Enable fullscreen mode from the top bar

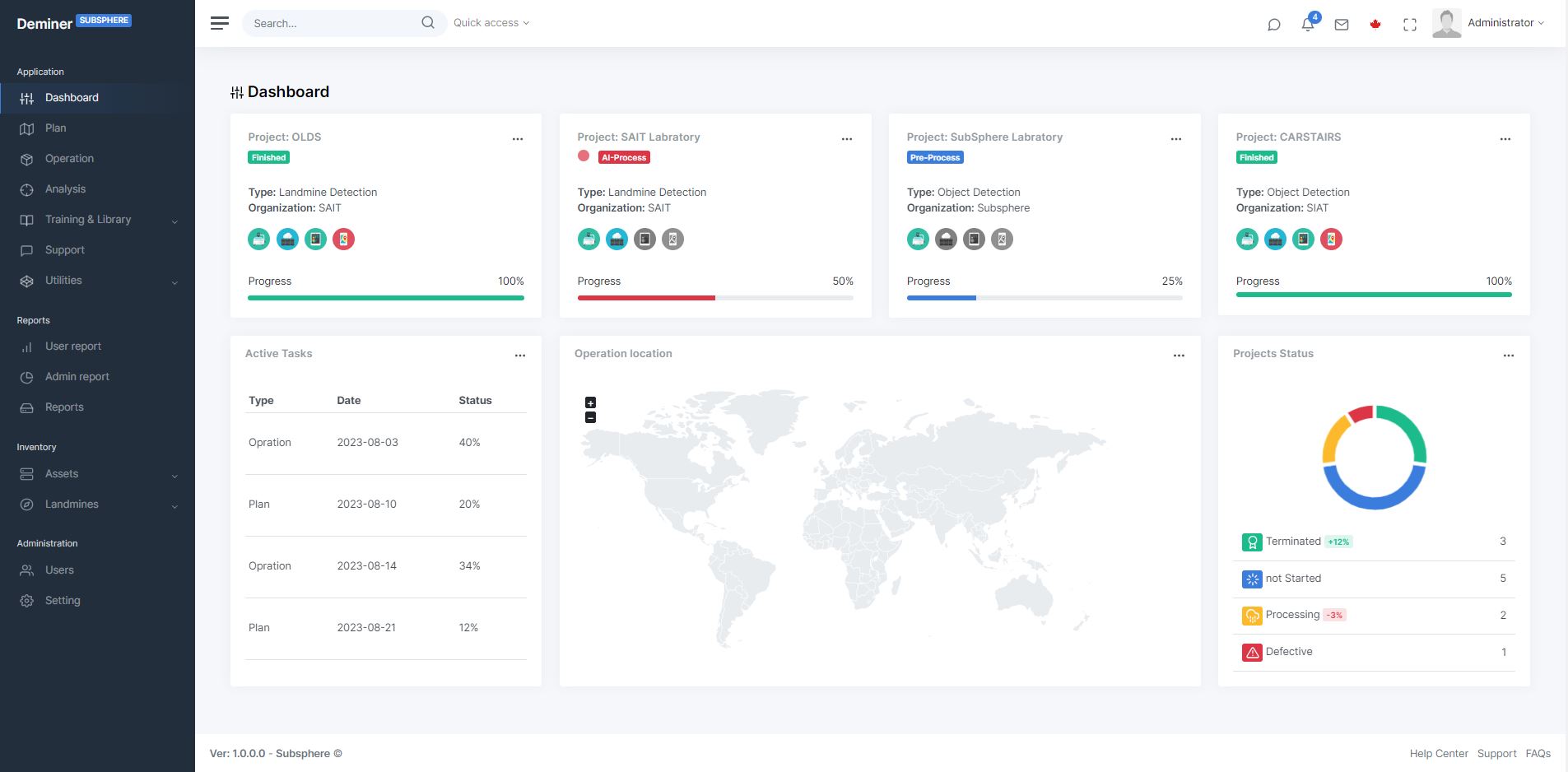pyautogui.click(x=1410, y=24)
